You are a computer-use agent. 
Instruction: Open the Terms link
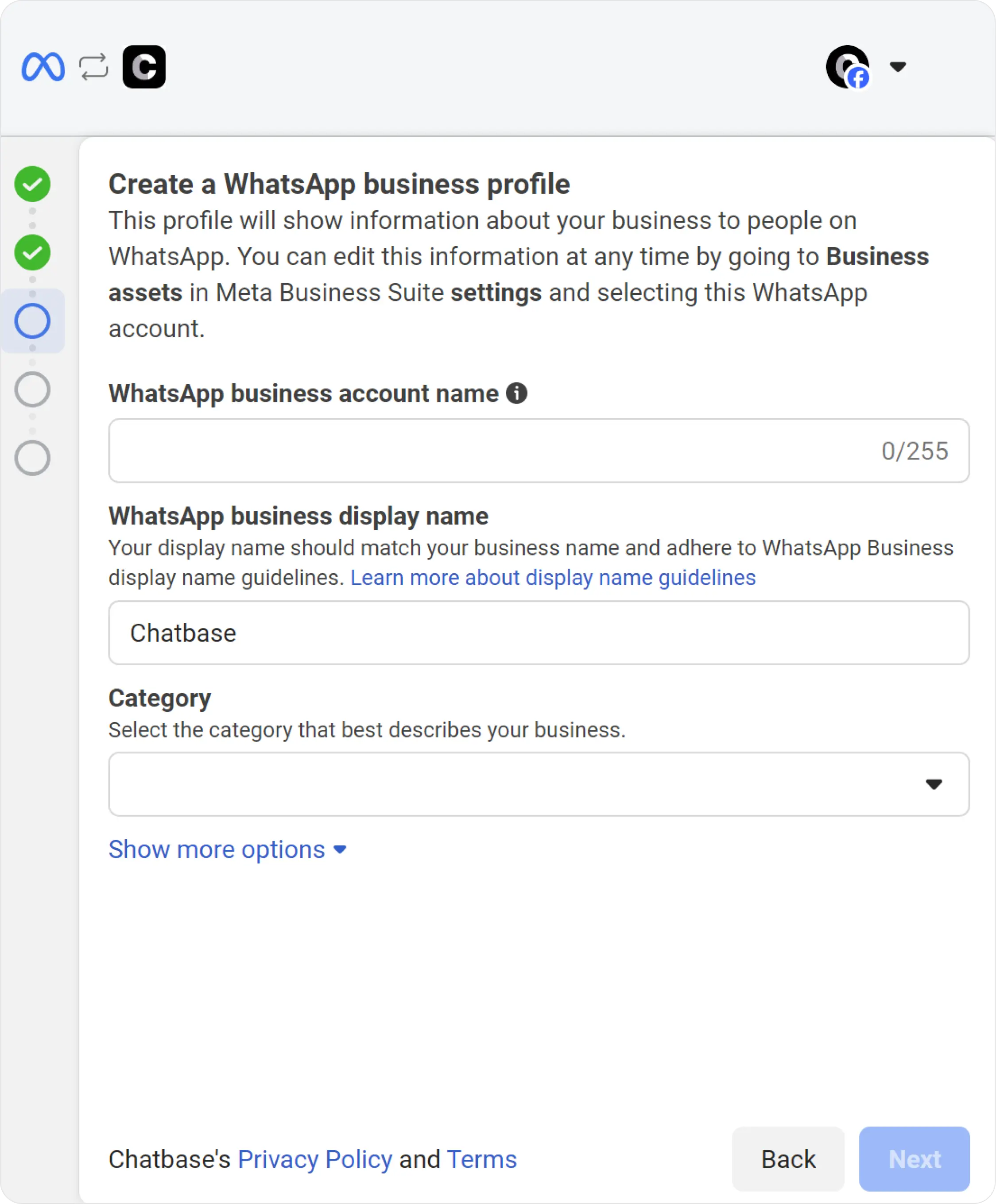482,1159
